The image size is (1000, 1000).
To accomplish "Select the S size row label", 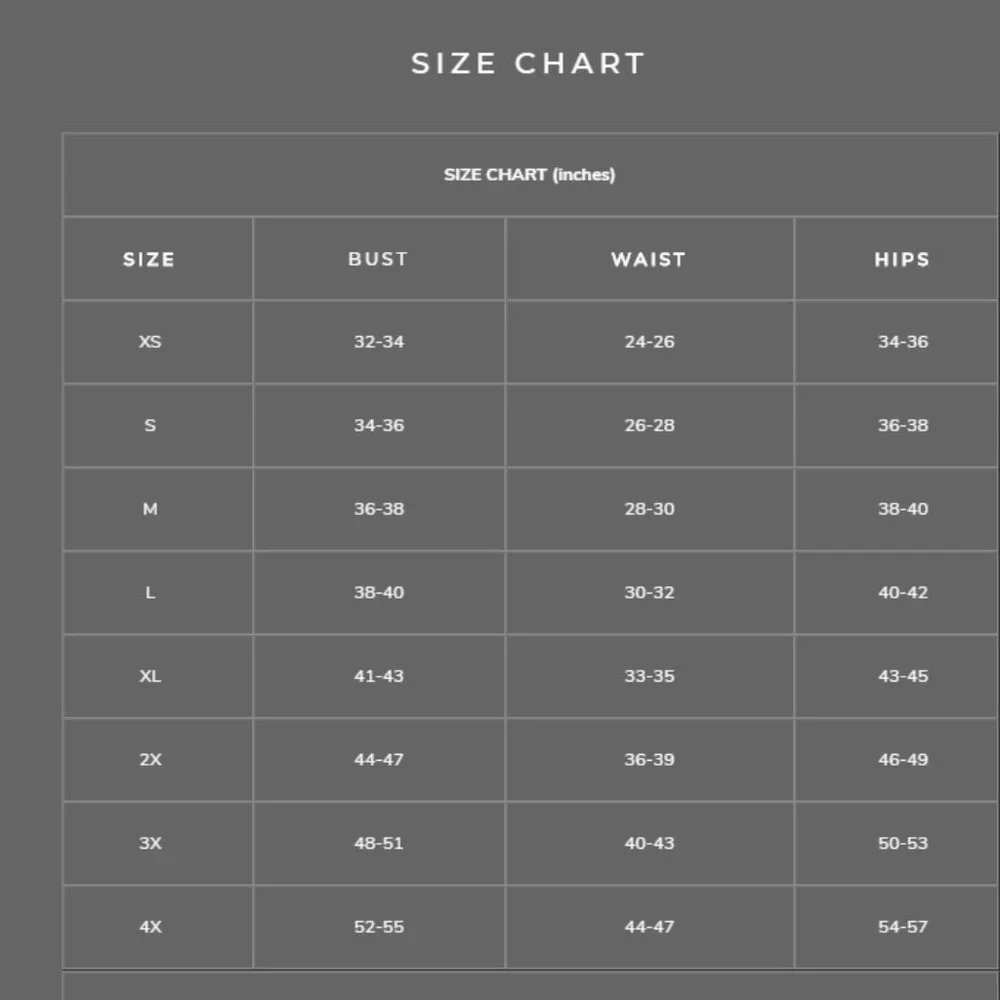I will (x=150, y=425).
